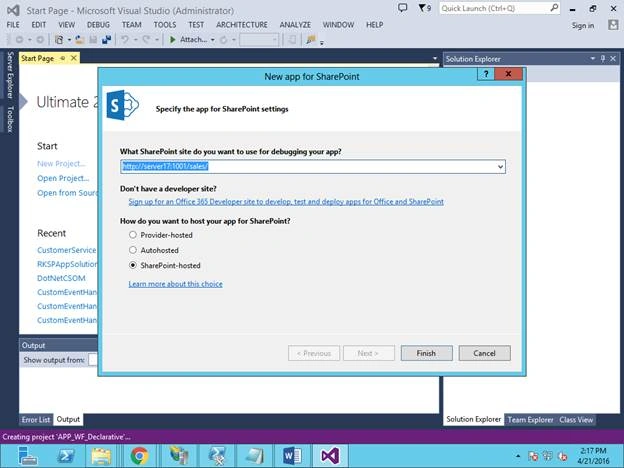Click the New Project toolbar icon
The width and height of the screenshot is (624, 468).
point(59,40)
